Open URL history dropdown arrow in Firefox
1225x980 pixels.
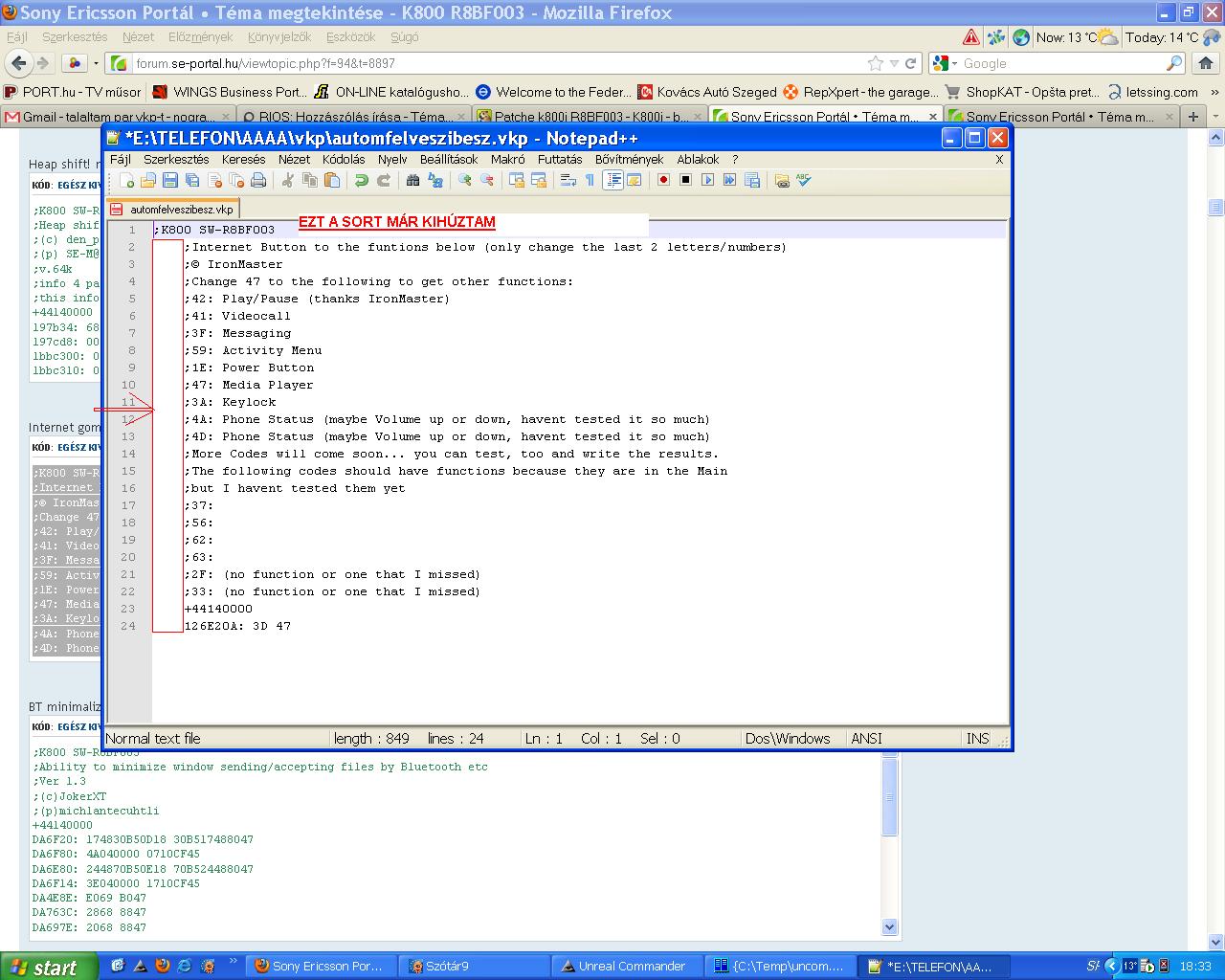click(894, 63)
